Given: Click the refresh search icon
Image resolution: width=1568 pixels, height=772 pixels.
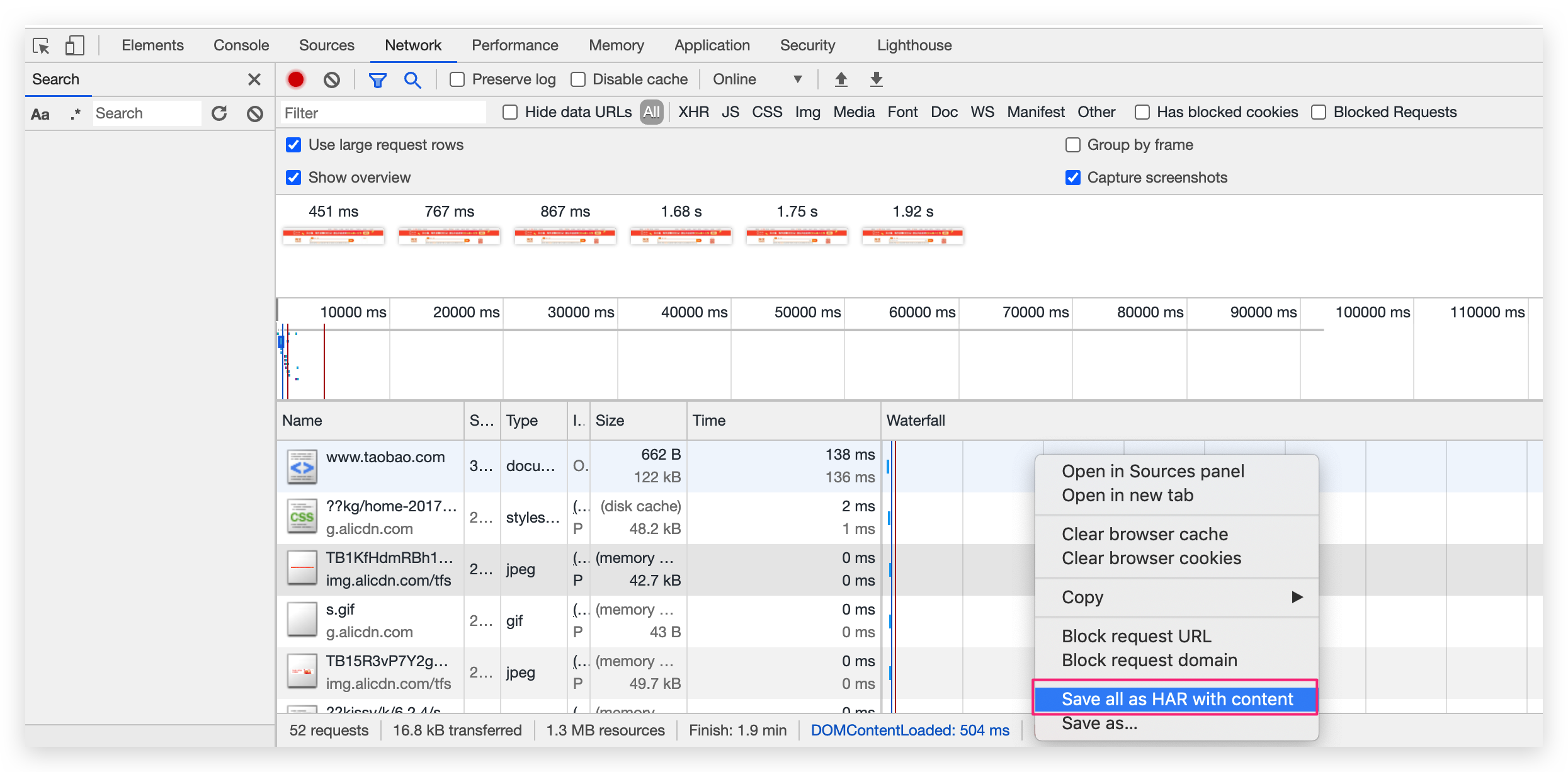Looking at the screenshot, I should coord(219,113).
